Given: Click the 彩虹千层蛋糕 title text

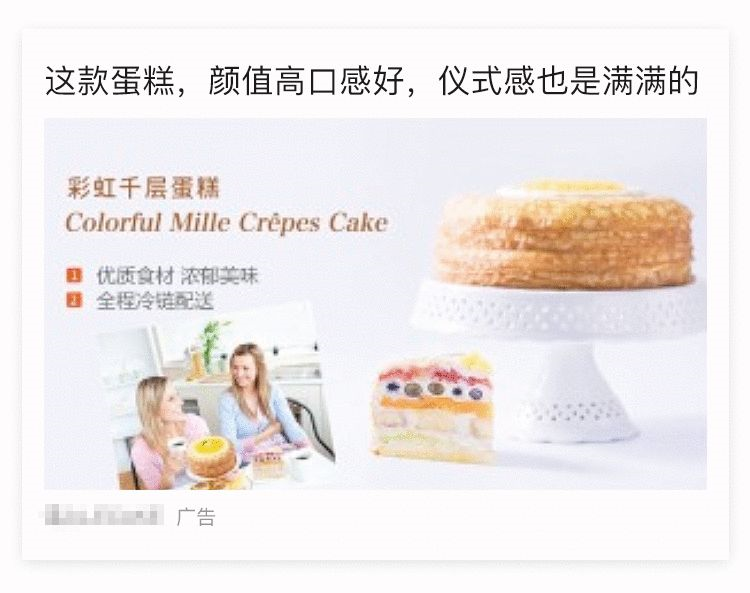Looking at the screenshot, I should pyautogui.click(x=143, y=187).
